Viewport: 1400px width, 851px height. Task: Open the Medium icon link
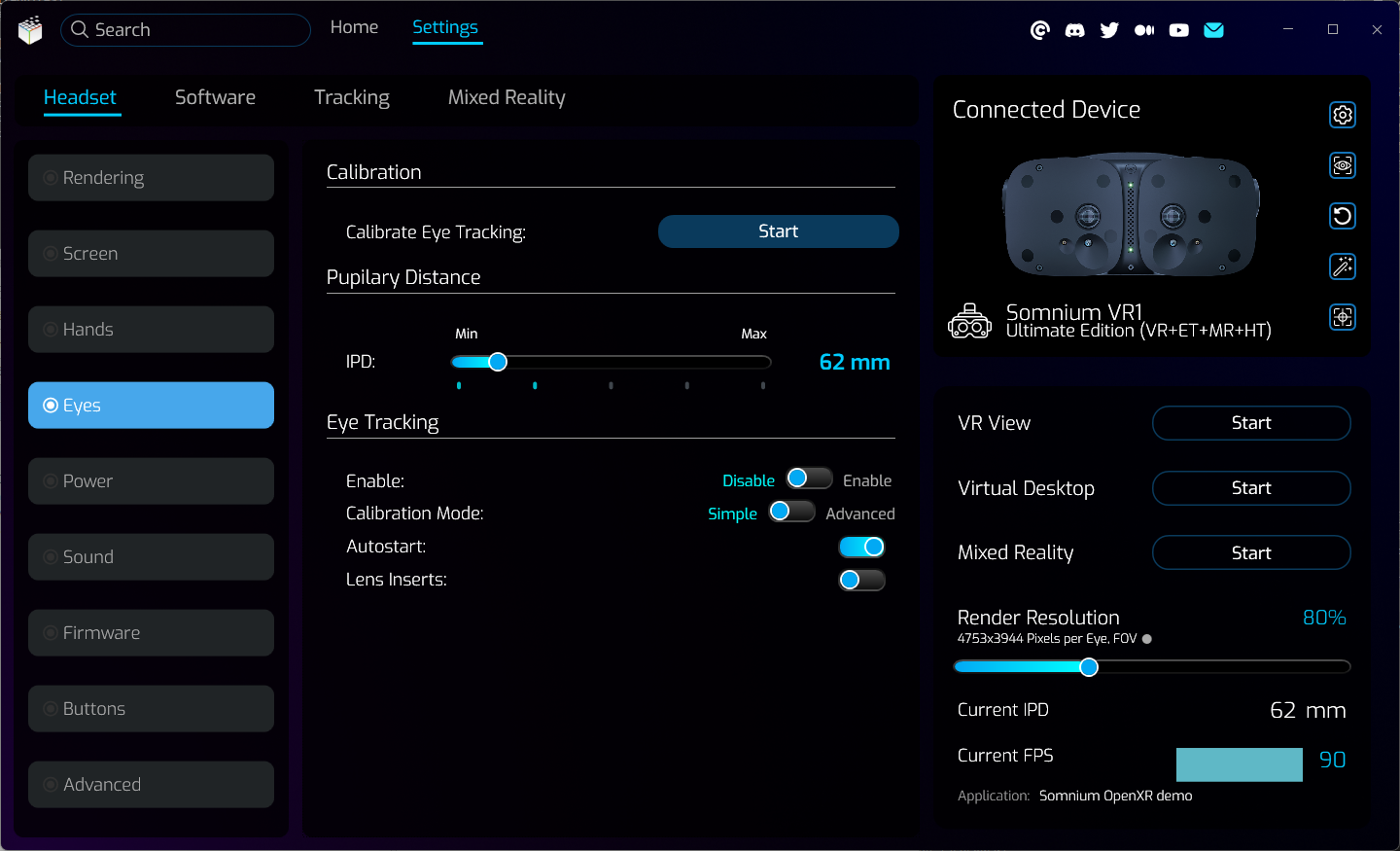click(1144, 30)
